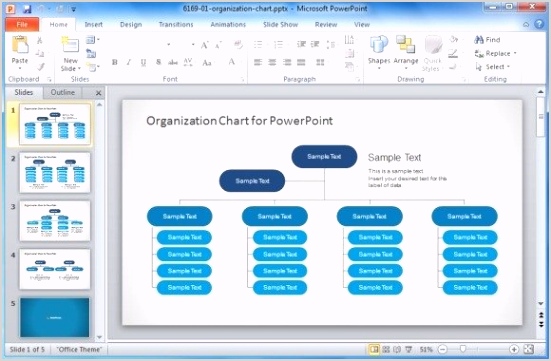Click Replace in Editing group

point(493,53)
